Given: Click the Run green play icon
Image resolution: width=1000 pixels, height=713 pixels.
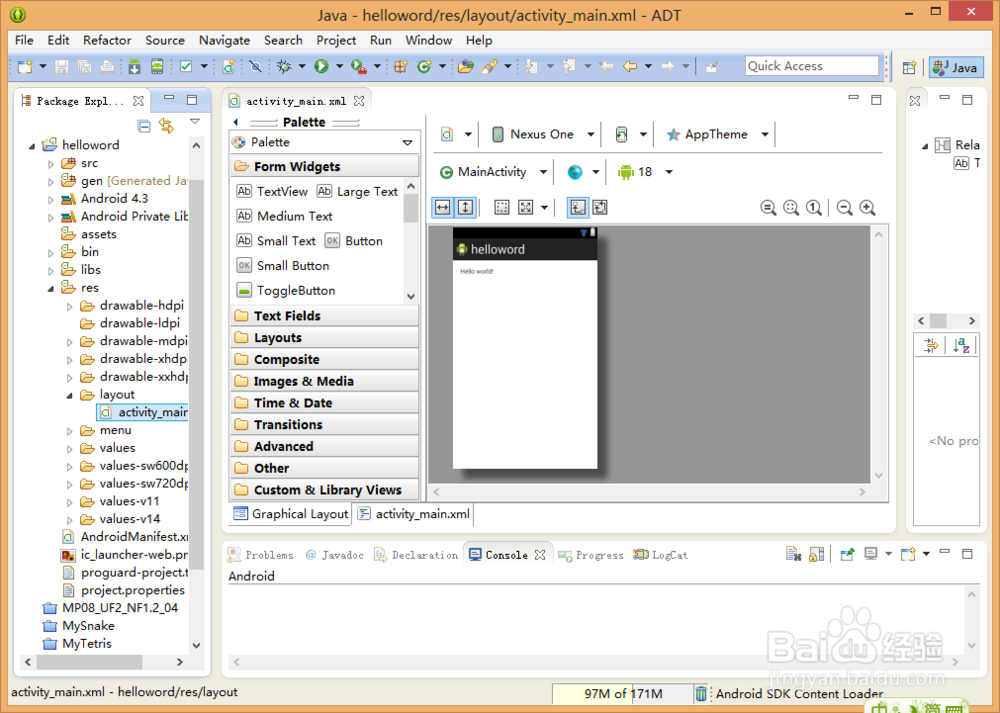Looking at the screenshot, I should click(x=321, y=66).
